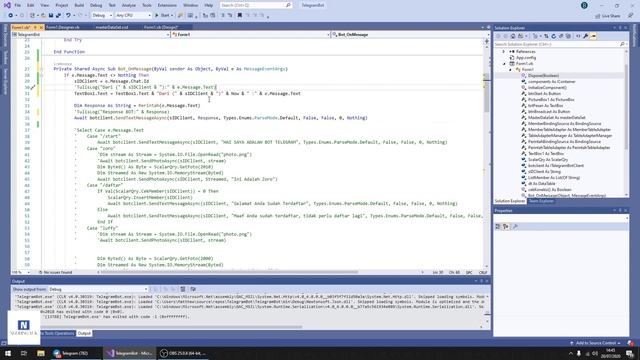The width and height of the screenshot is (640, 360).
Task: Click the Solution Explorer refresh icon
Action: [x=553, y=36]
